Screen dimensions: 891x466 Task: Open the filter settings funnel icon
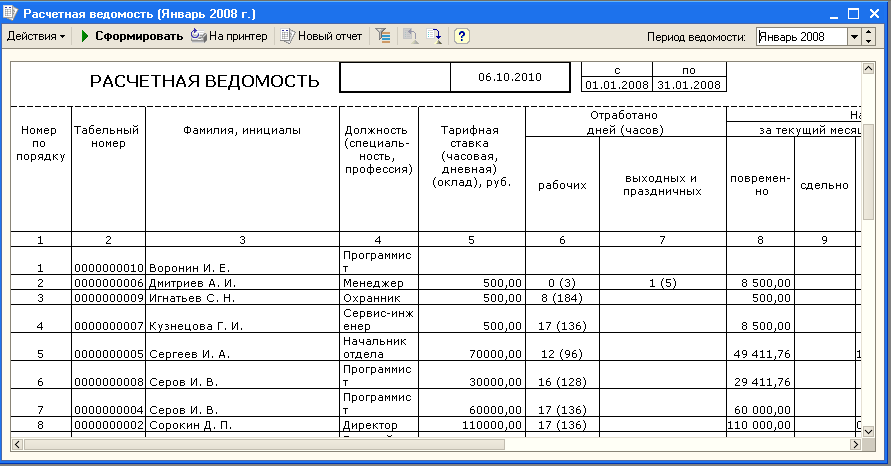point(383,36)
